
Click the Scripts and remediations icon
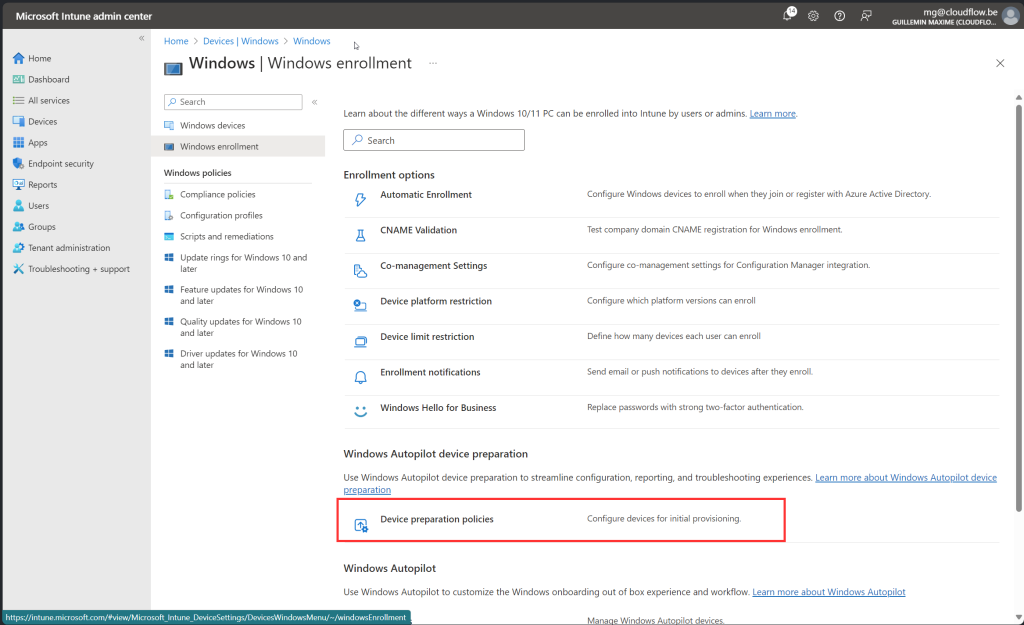click(x=169, y=236)
